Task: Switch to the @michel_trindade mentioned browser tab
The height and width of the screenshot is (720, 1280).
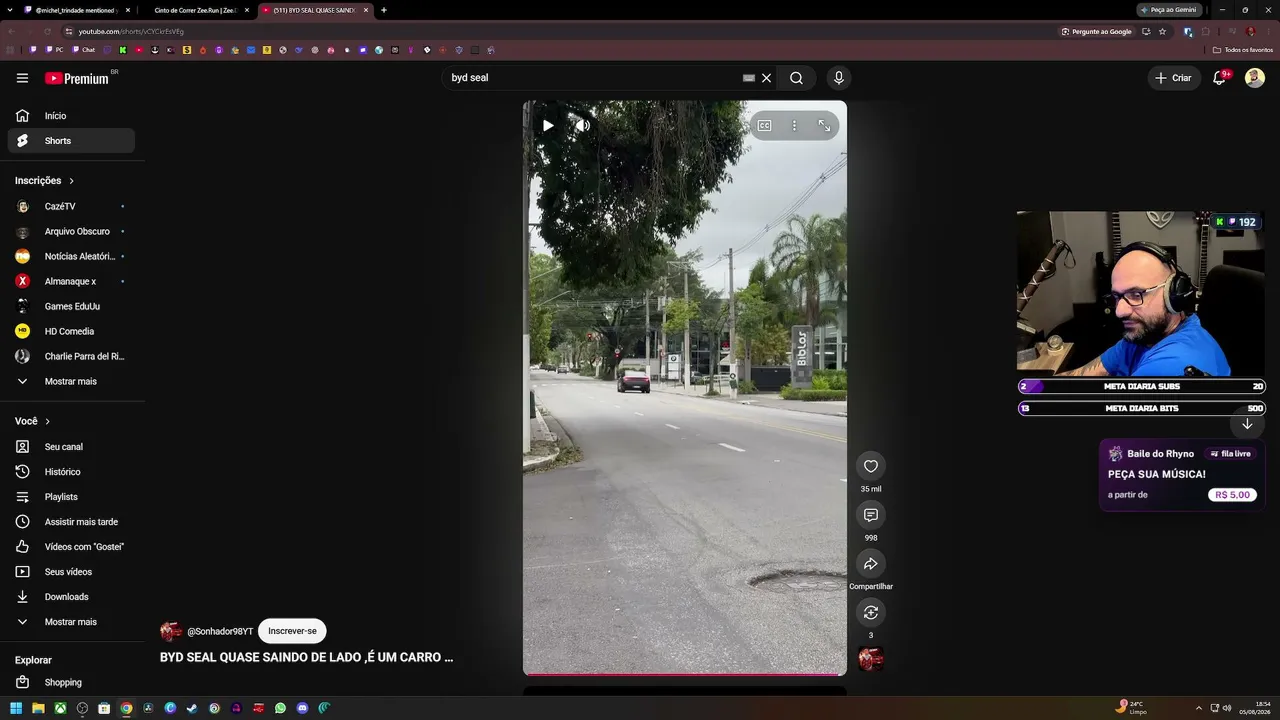Action: click(x=77, y=10)
